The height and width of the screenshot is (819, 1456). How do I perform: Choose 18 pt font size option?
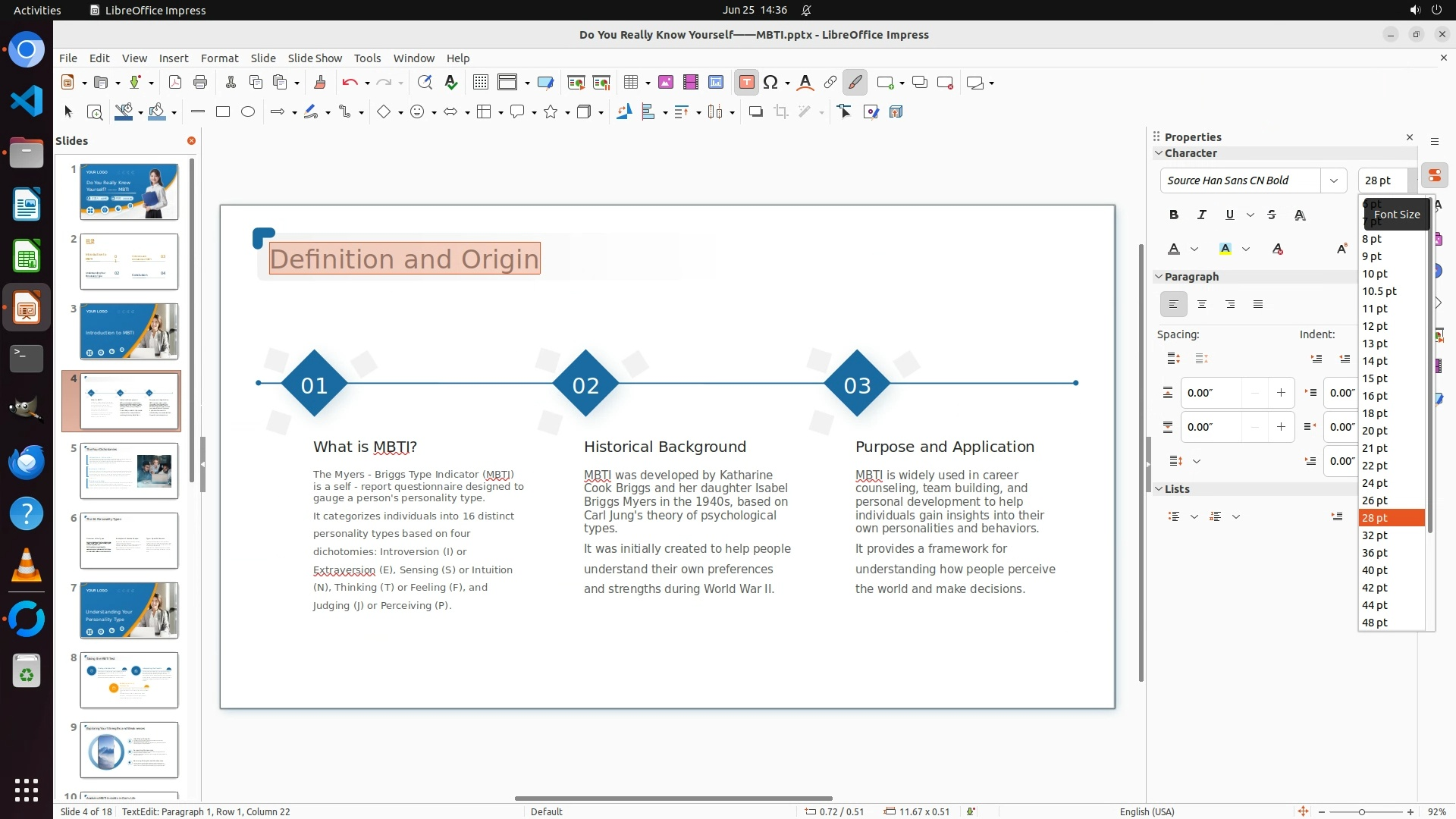pyautogui.click(x=1375, y=413)
